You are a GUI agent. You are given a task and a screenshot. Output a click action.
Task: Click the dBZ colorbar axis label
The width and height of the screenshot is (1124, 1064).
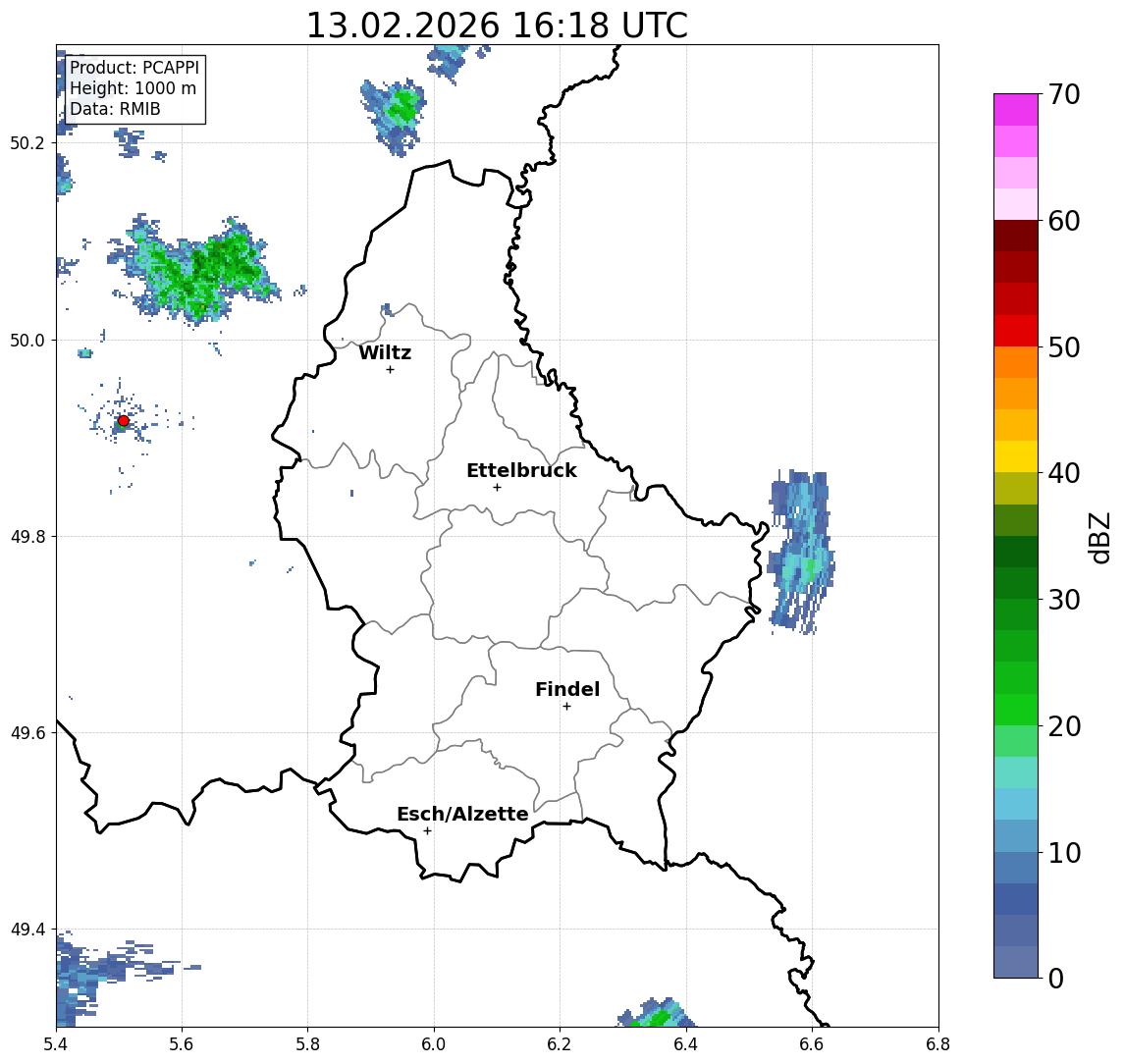click(1099, 537)
